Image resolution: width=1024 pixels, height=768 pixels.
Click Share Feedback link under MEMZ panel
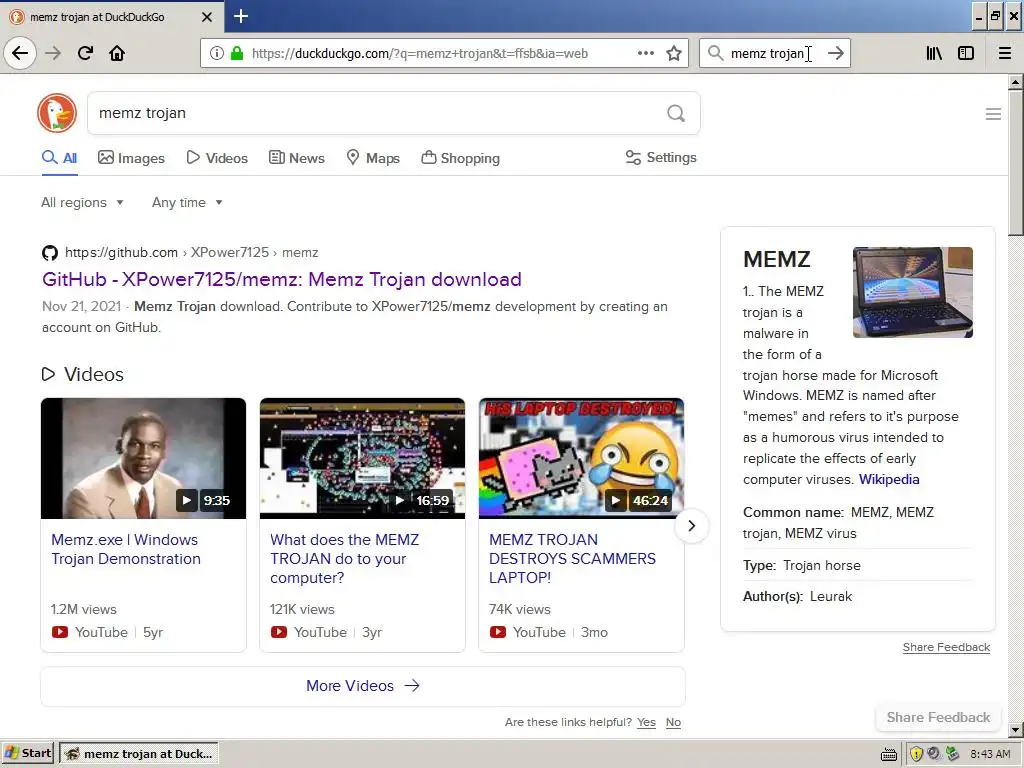coord(946,647)
